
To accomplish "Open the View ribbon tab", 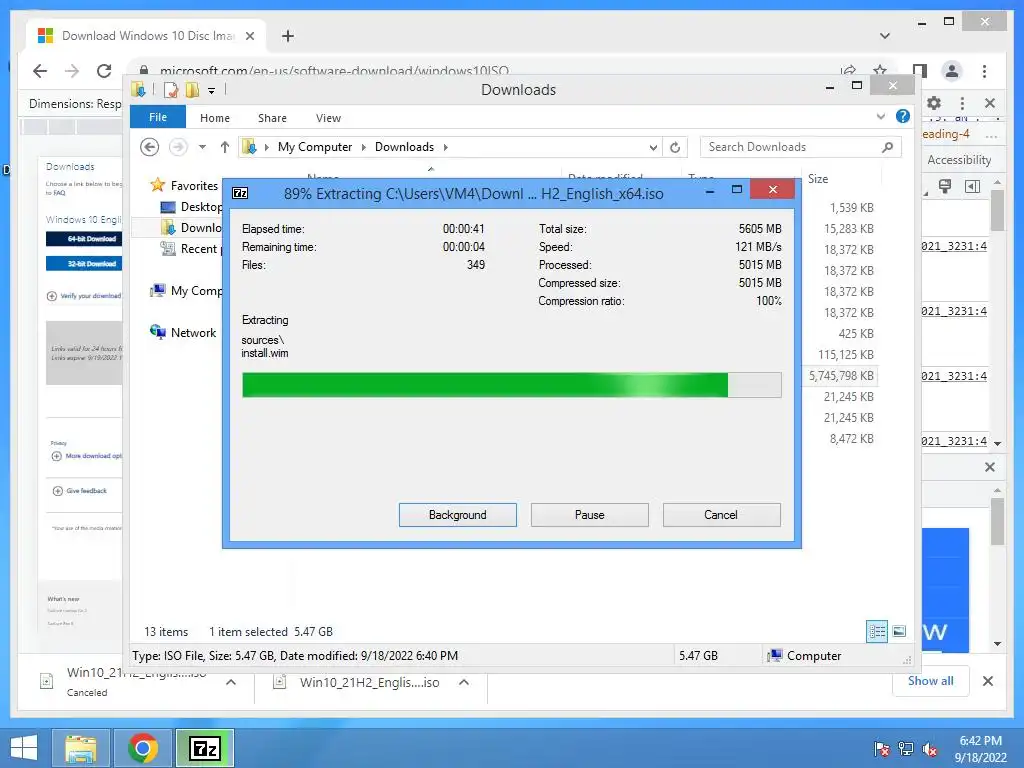I will pos(328,118).
